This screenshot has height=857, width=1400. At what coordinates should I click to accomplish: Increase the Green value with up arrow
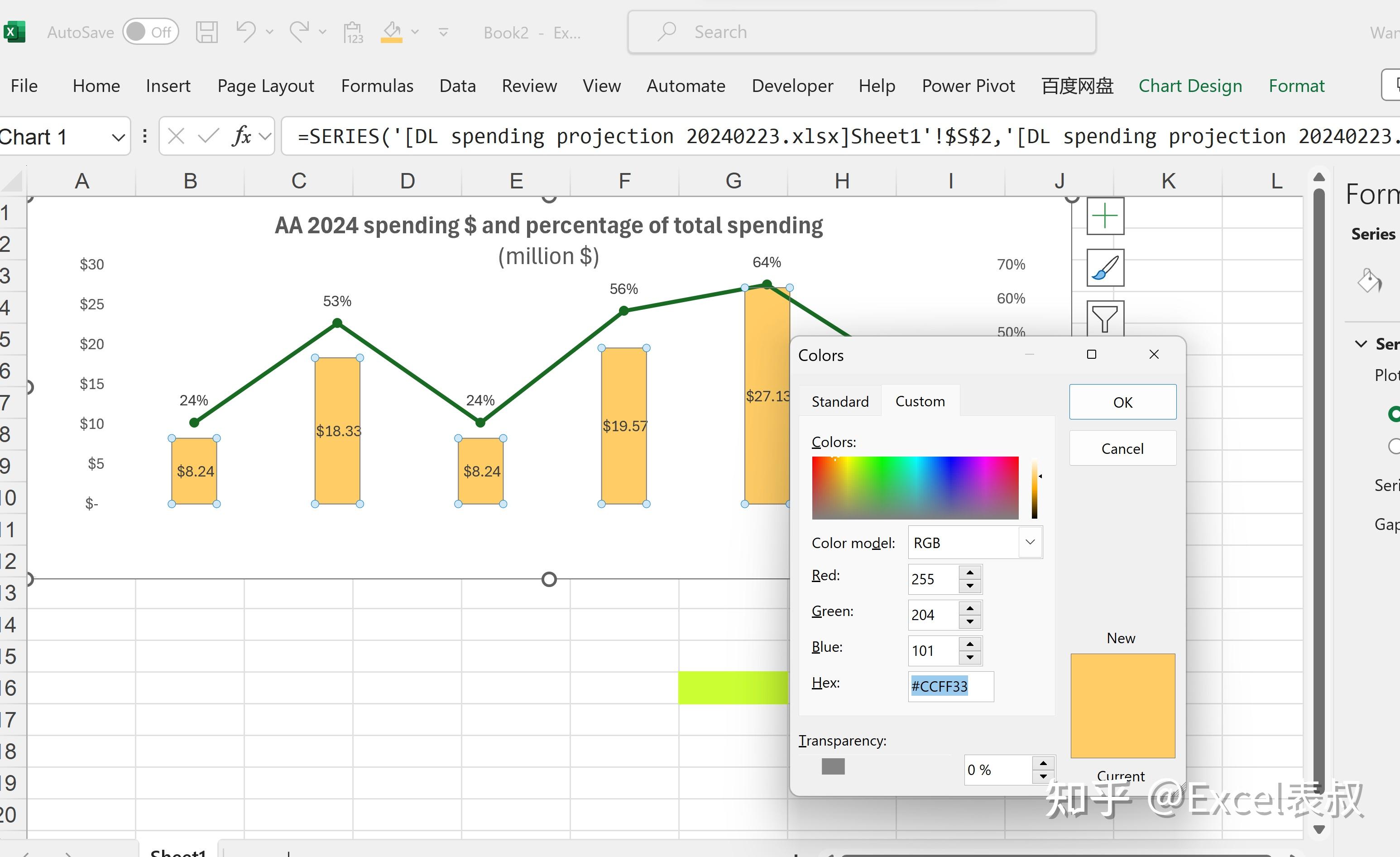tap(970, 608)
